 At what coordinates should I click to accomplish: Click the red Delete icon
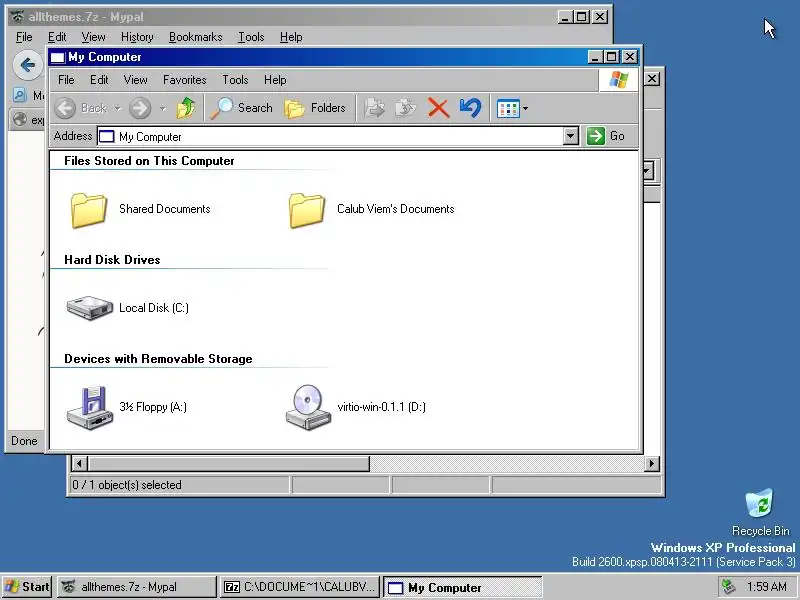(x=438, y=108)
